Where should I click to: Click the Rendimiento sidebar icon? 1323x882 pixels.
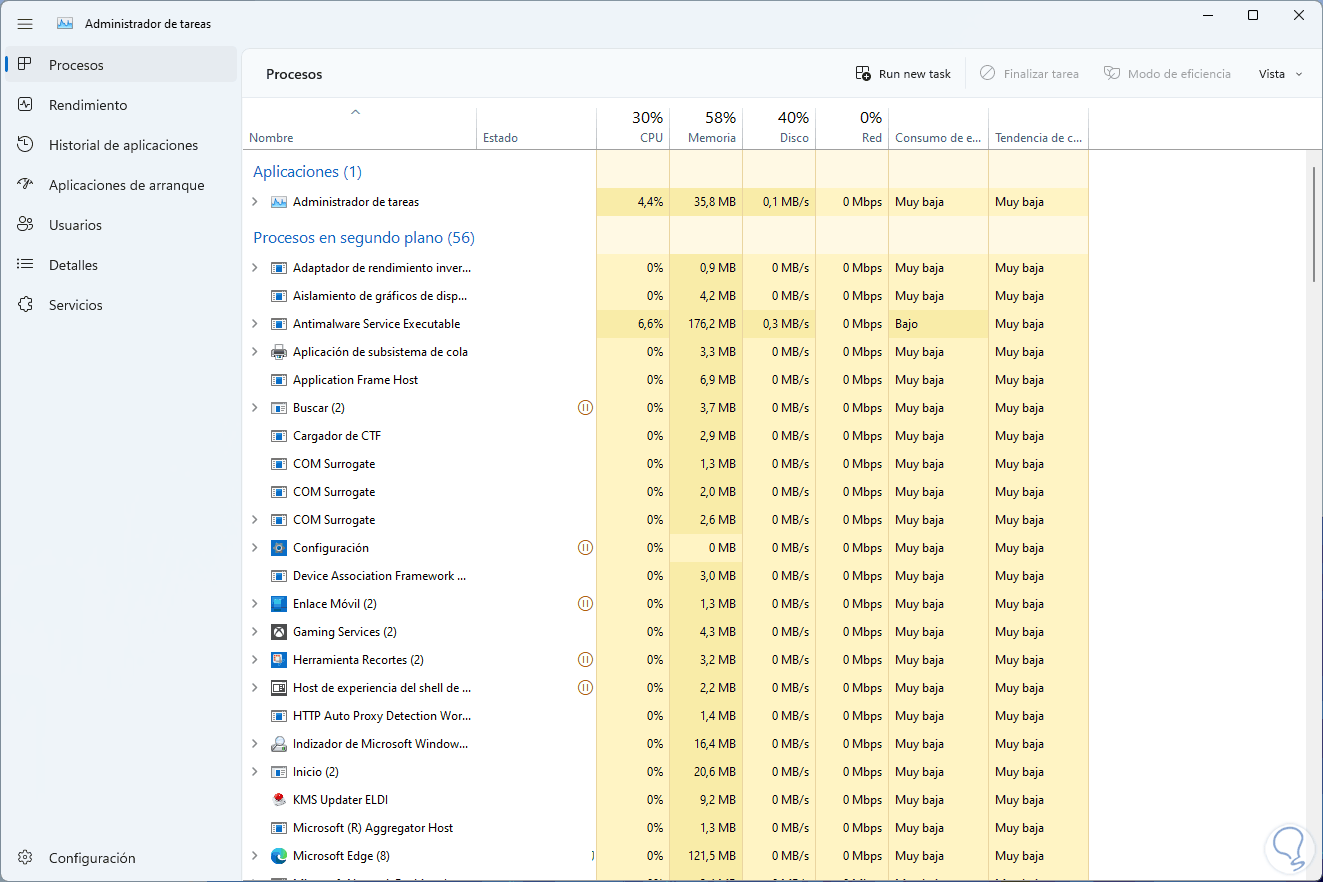click(x=27, y=105)
